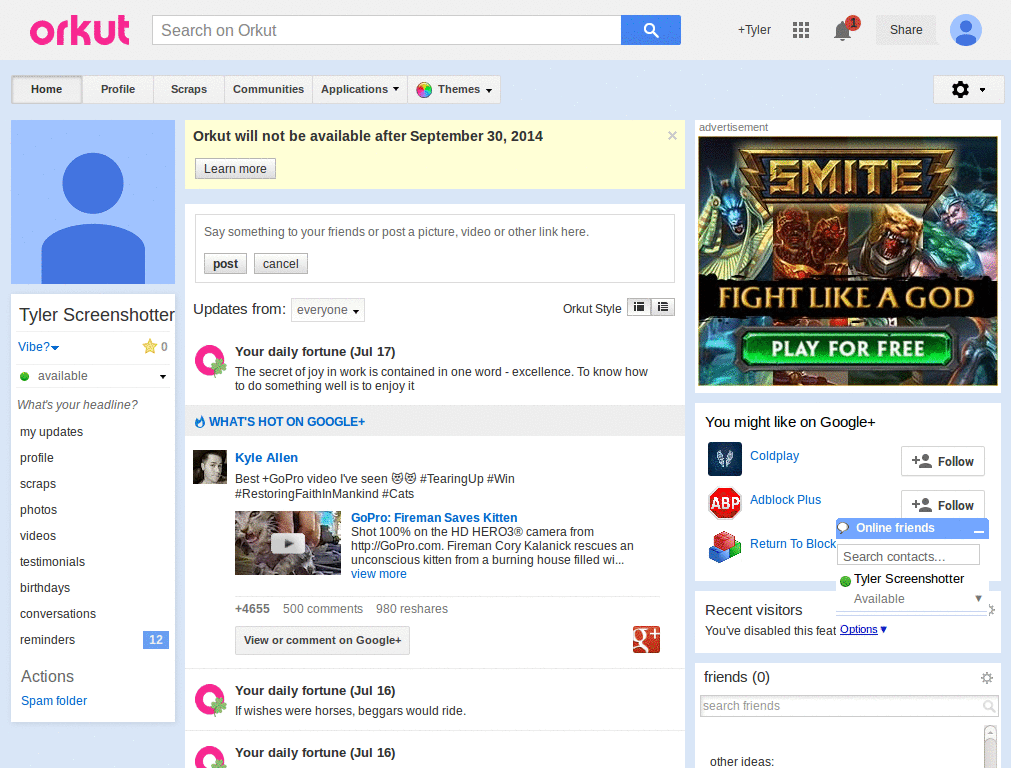
Task: Play the GoPro kitten video thumbnail
Action: tap(288, 543)
